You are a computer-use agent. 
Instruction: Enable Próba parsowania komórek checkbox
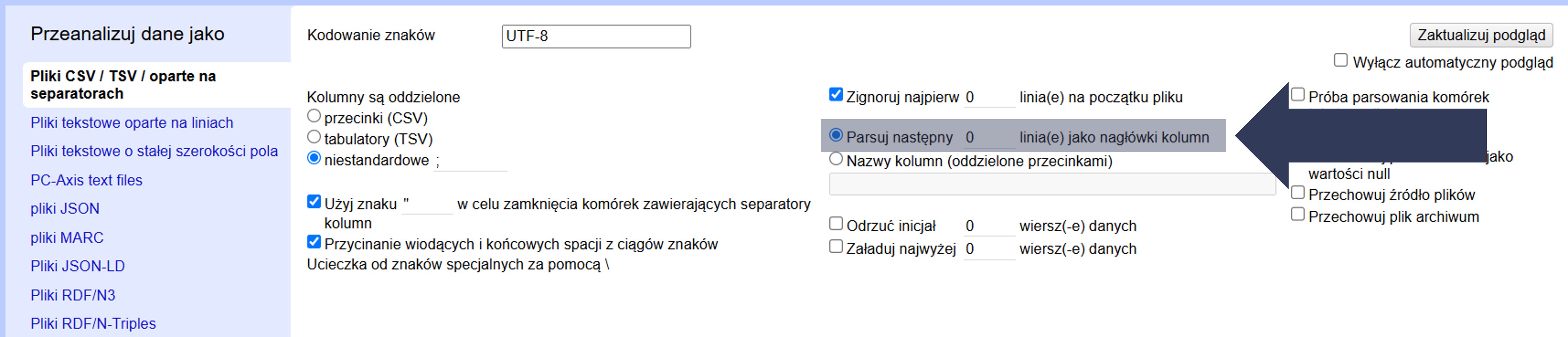(1298, 95)
